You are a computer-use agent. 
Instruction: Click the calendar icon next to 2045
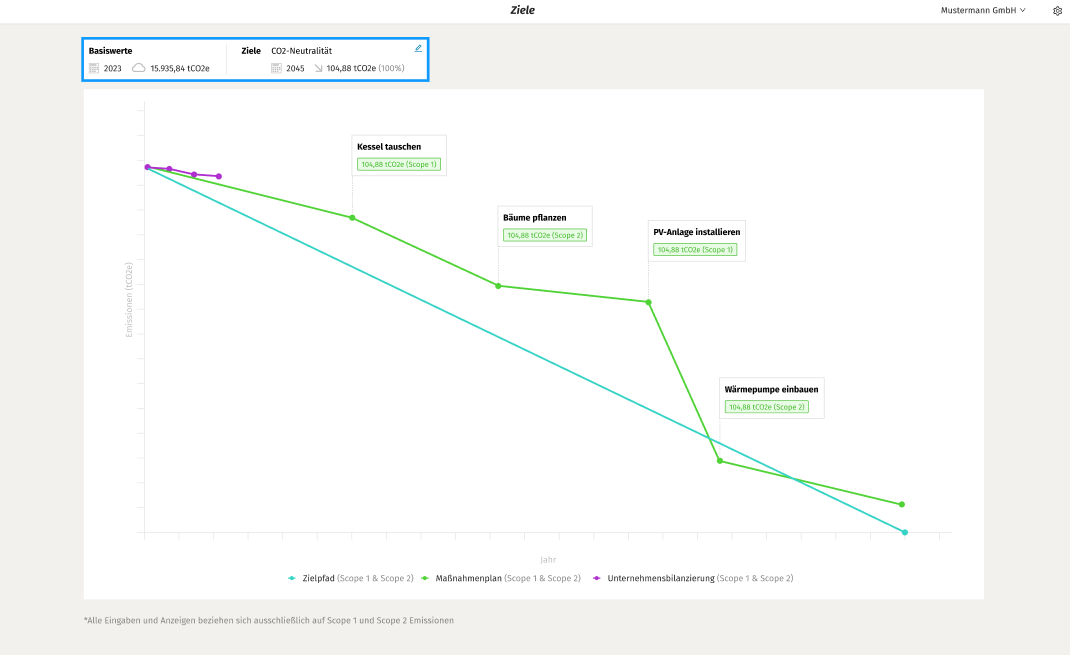[x=277, y=68]
